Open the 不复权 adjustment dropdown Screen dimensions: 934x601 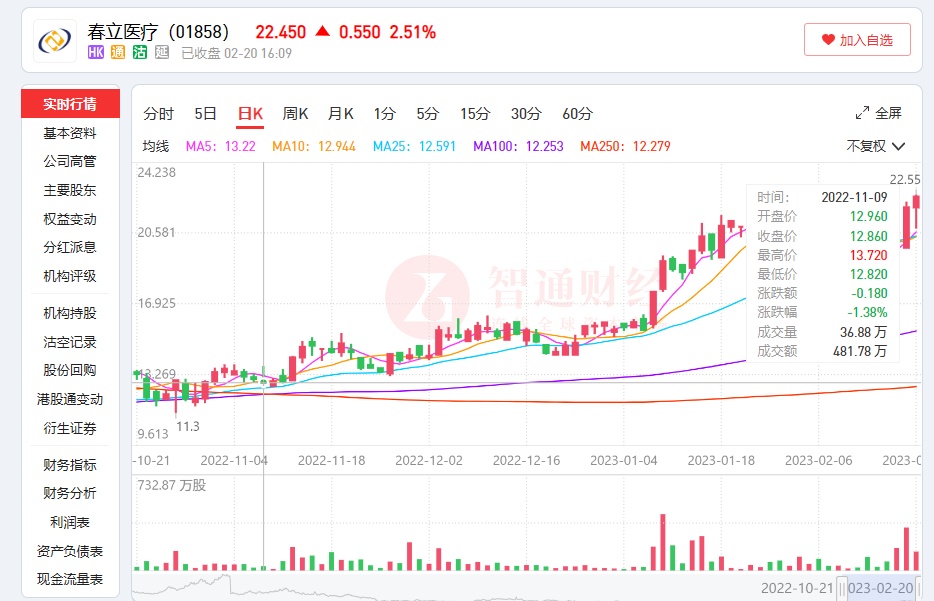876,146
